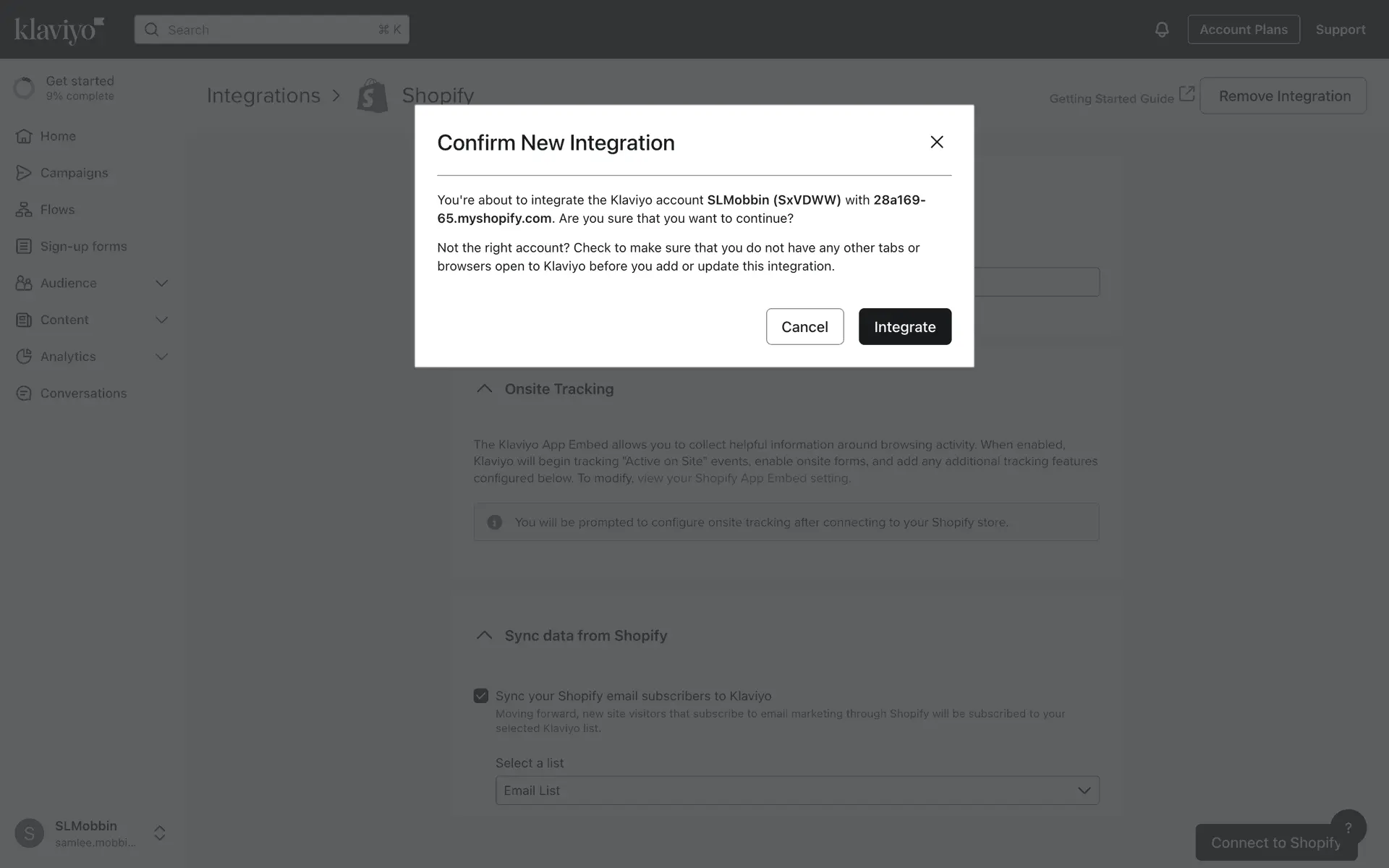Click the Flows diagram icon
Image resolution: width=1389 pixels, height=868 pixels.
24,210
